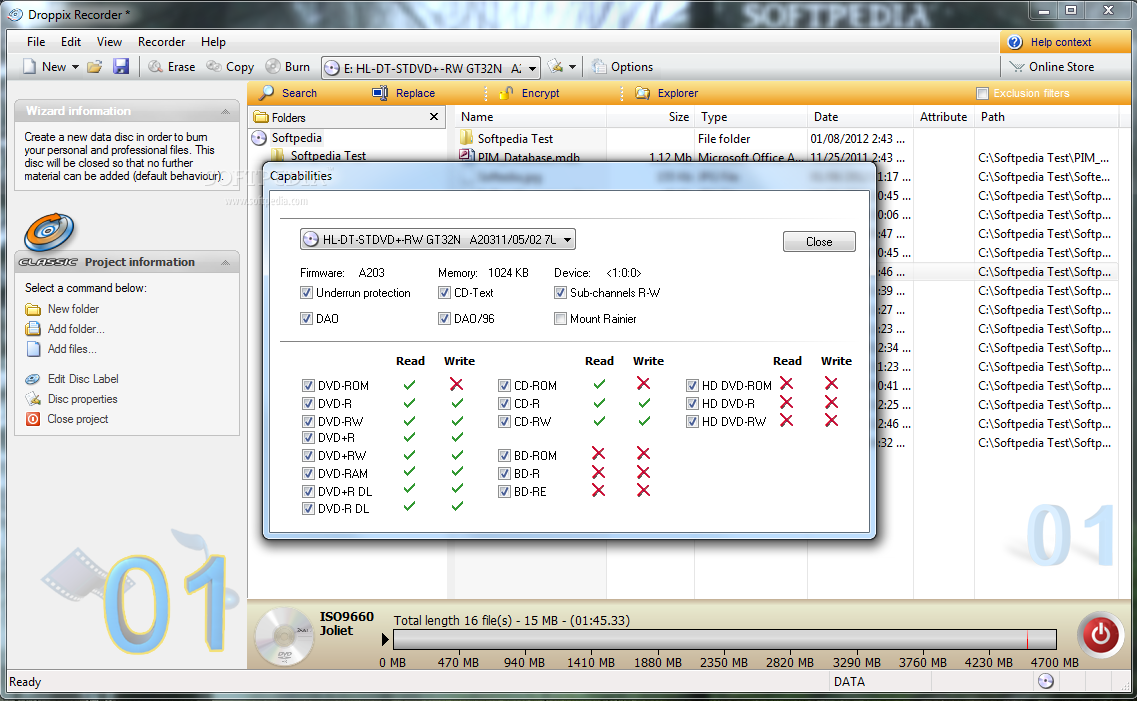Sort by the Name column header
This screenshot has width=1137, height=701.
click(530, 117)
